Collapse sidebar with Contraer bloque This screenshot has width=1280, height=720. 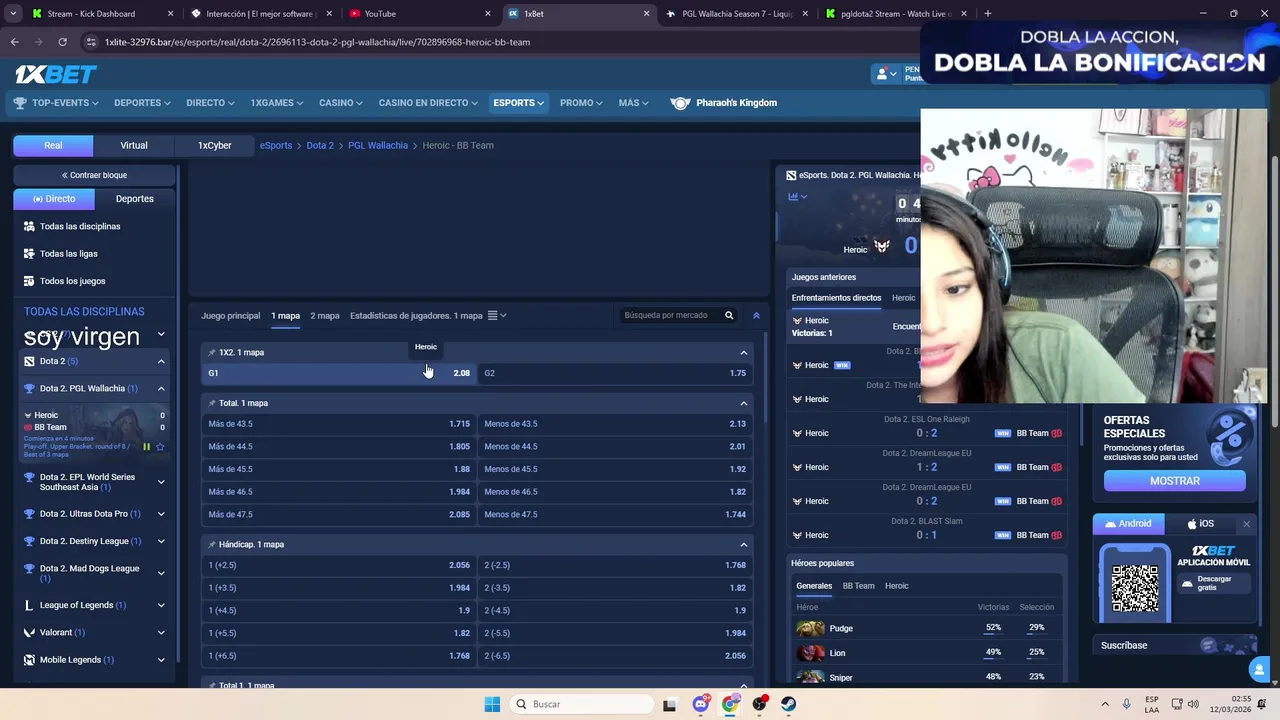tap(95, 175)
